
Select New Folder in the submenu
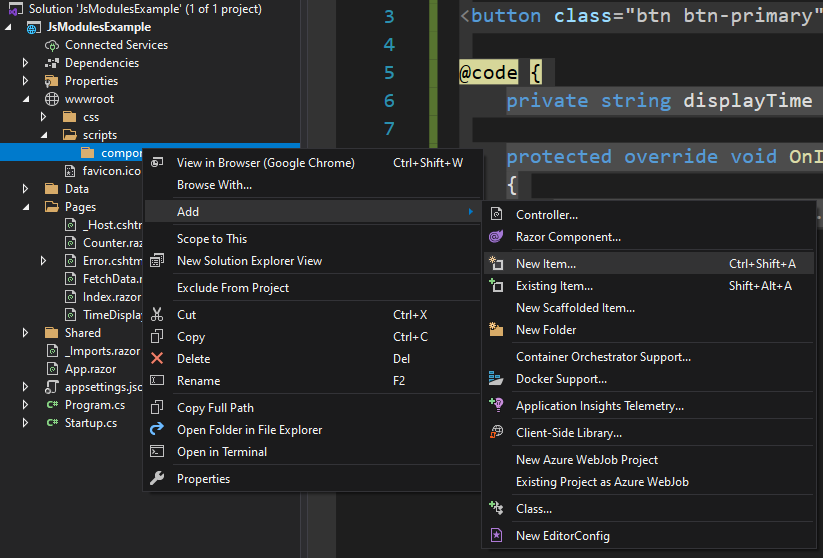pyautogui.click(x=546, y=330)
